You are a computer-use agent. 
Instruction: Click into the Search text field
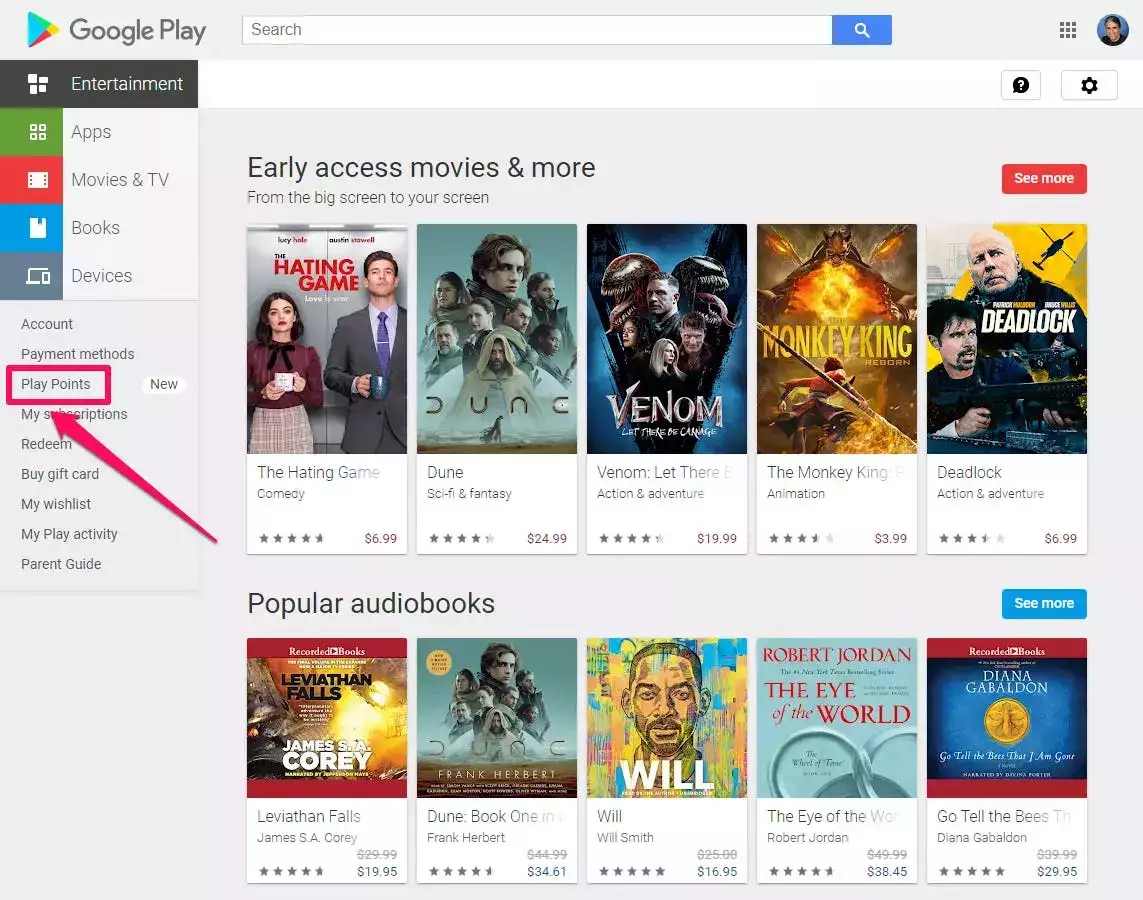[536, 30]
